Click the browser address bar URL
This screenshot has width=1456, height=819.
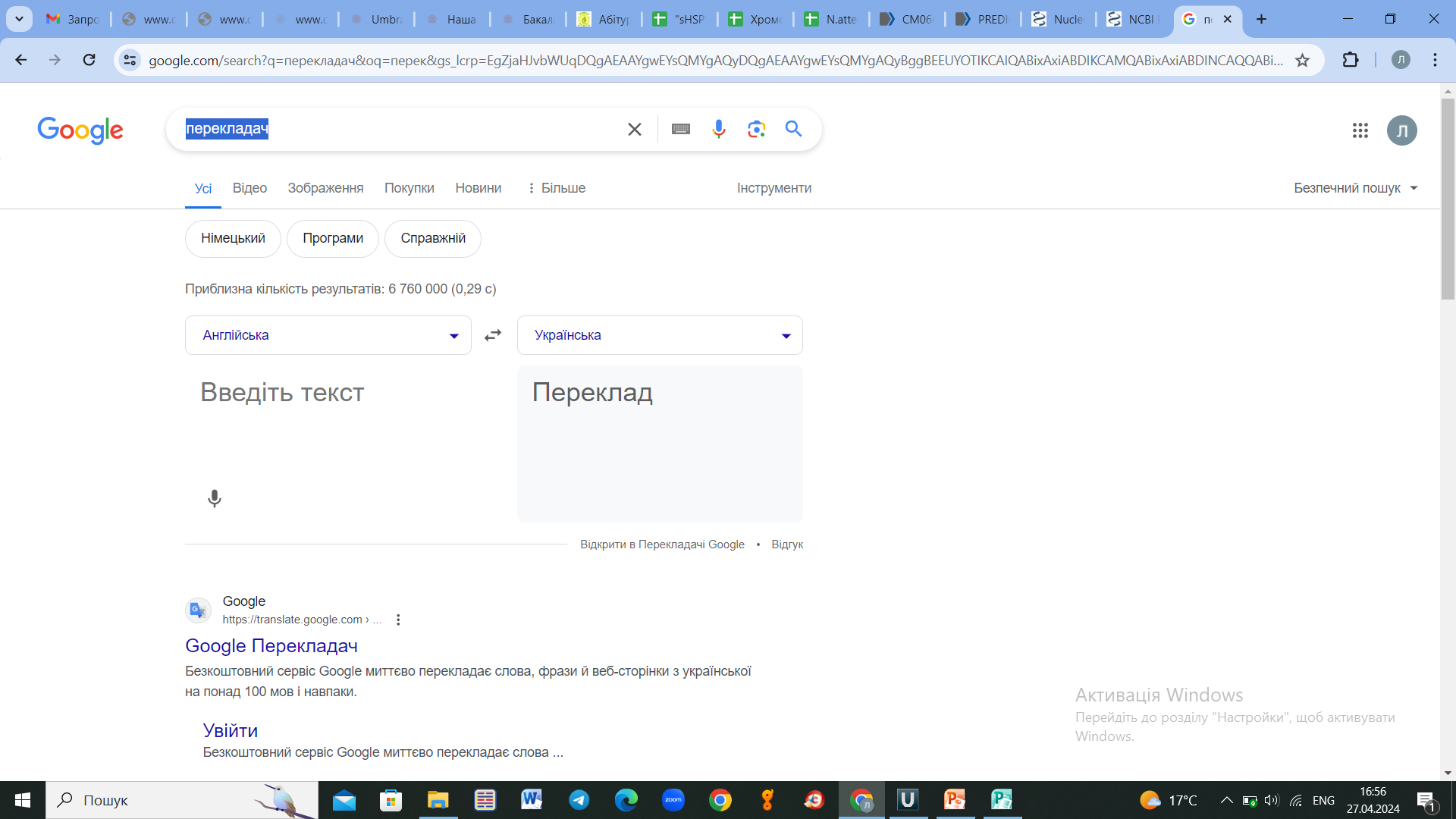pos(716,60)
